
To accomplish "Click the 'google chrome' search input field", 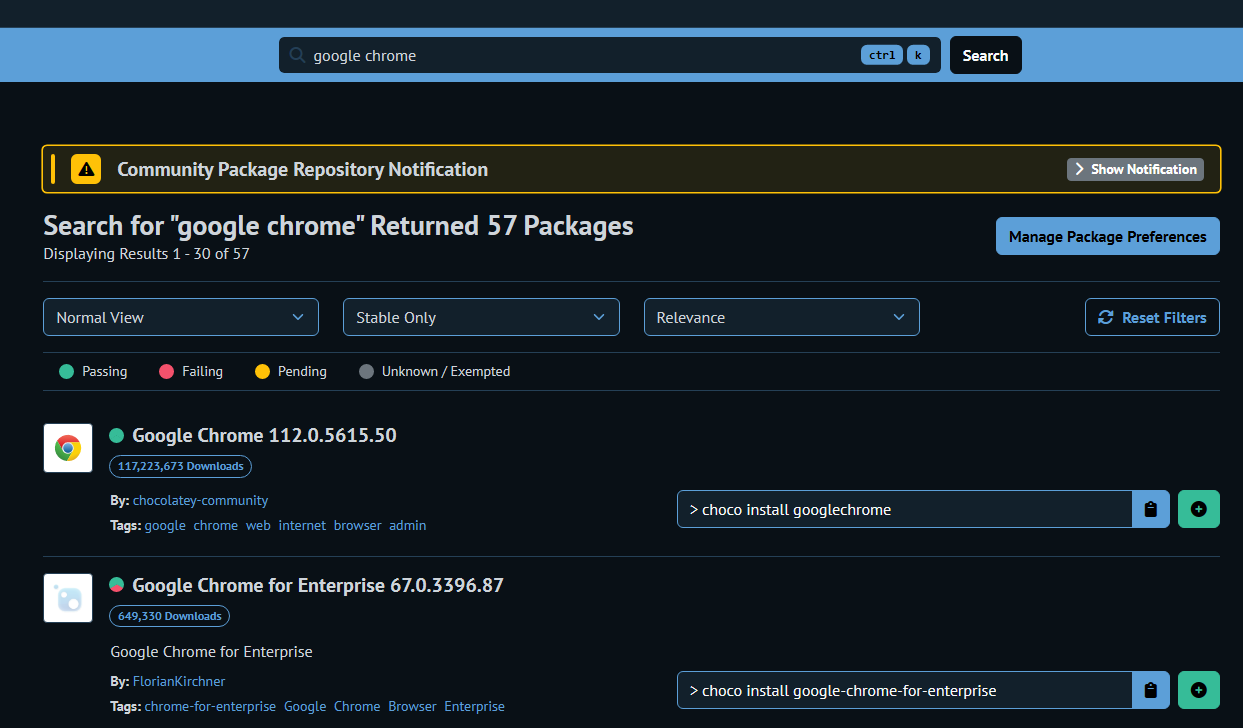I will coord(610,55).
